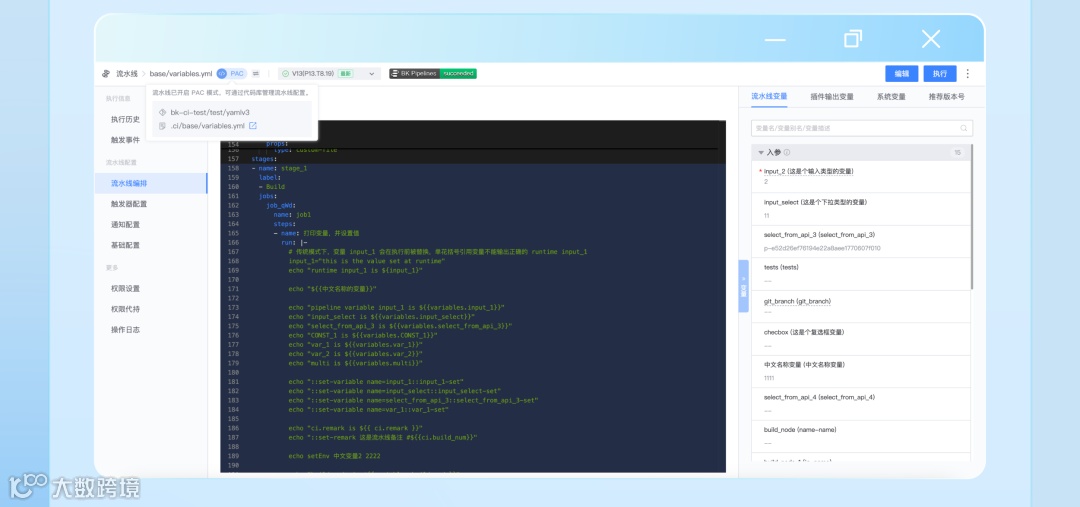Click the file icon before .ci/base/variables.yml
The image size is (1080, 507).
(x=163, y=126)
